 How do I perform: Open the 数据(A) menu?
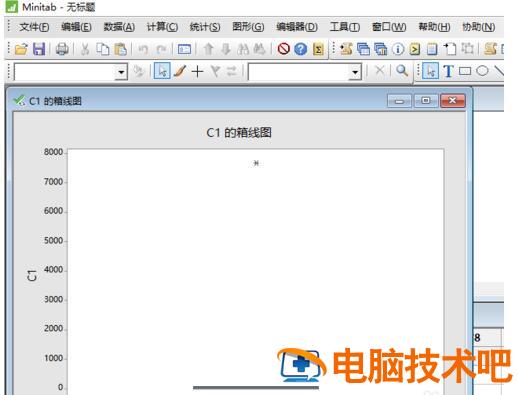[119, 27]
